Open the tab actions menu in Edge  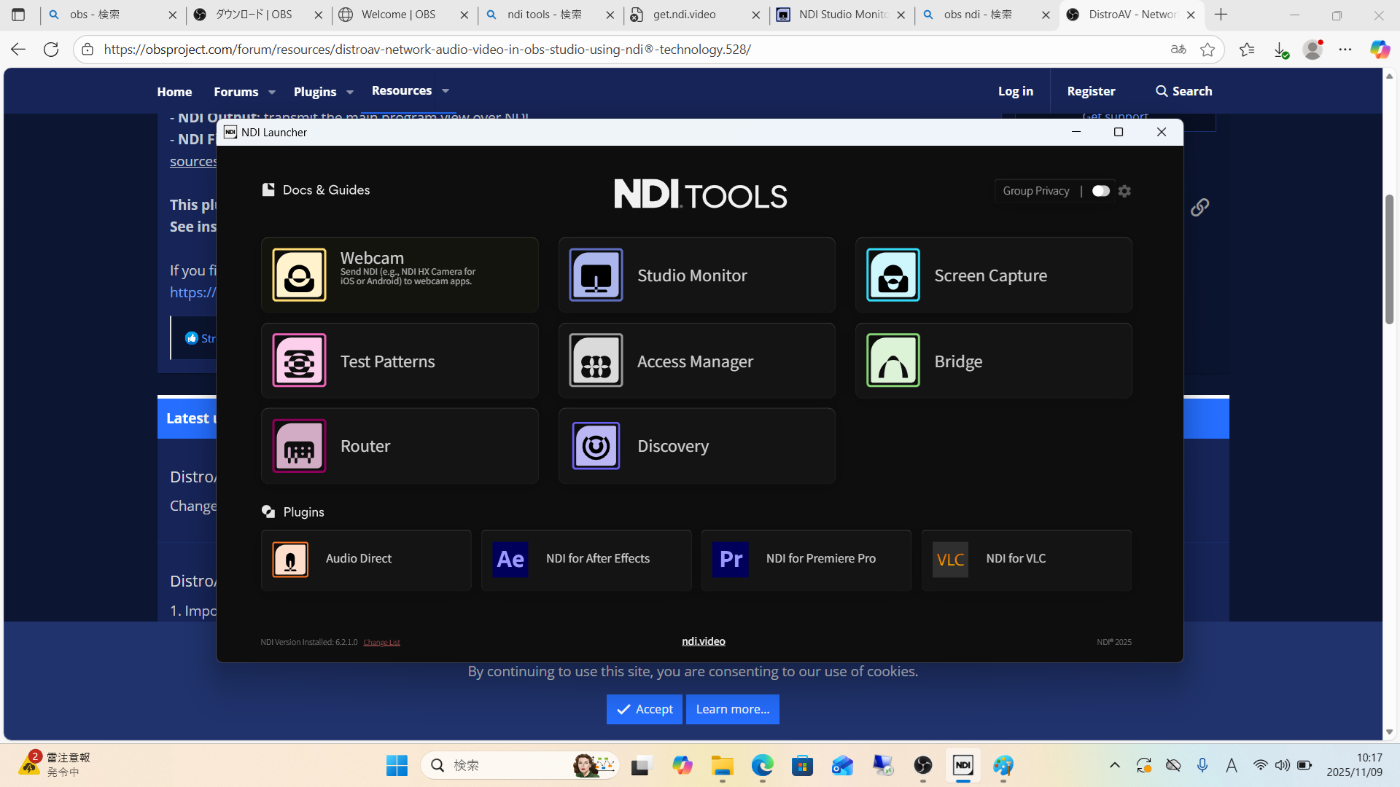[18, 15]
